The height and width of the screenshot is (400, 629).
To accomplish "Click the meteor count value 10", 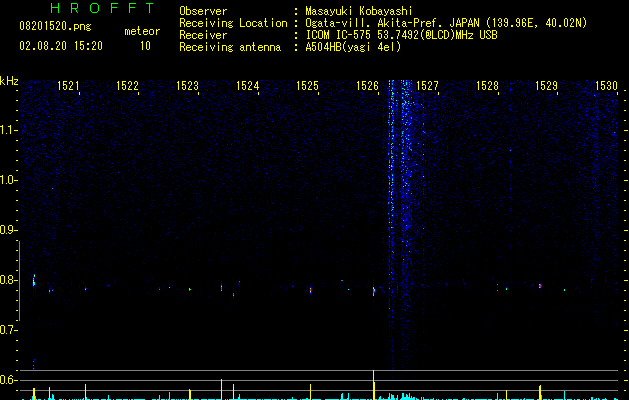I will point(145,46).
